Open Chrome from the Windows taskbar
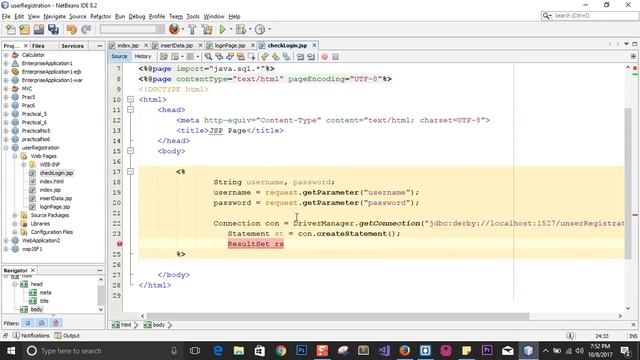This screenshot has width=640, height=360. [x=280, y=351]
